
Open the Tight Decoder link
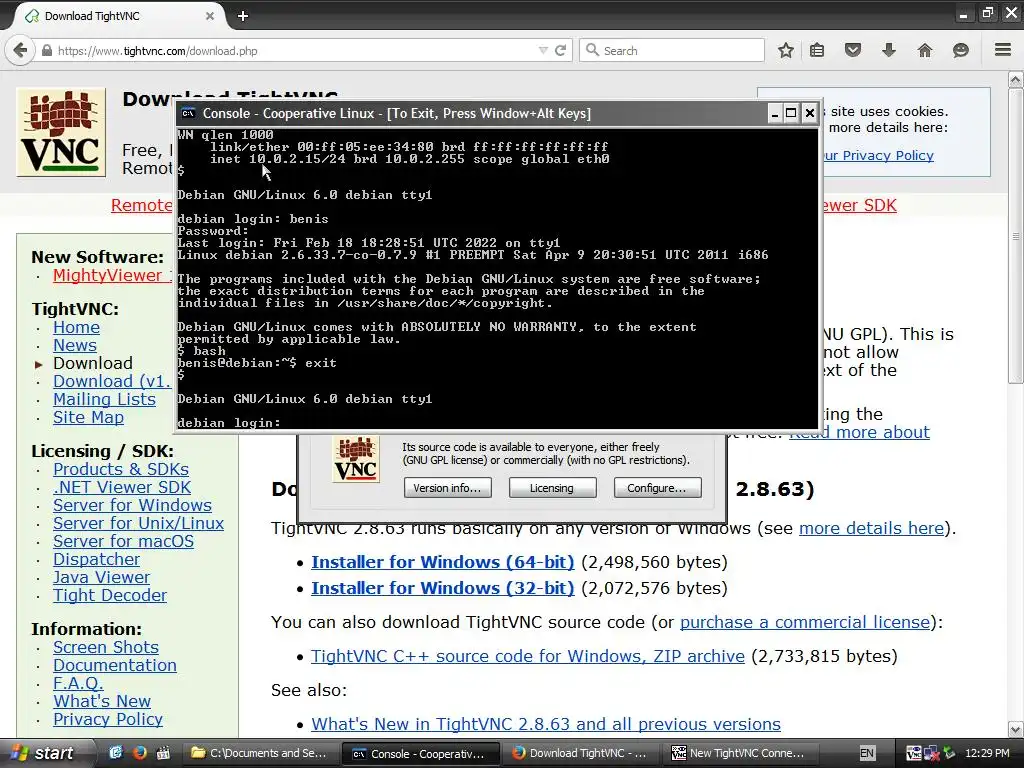[x=110, y=596]
